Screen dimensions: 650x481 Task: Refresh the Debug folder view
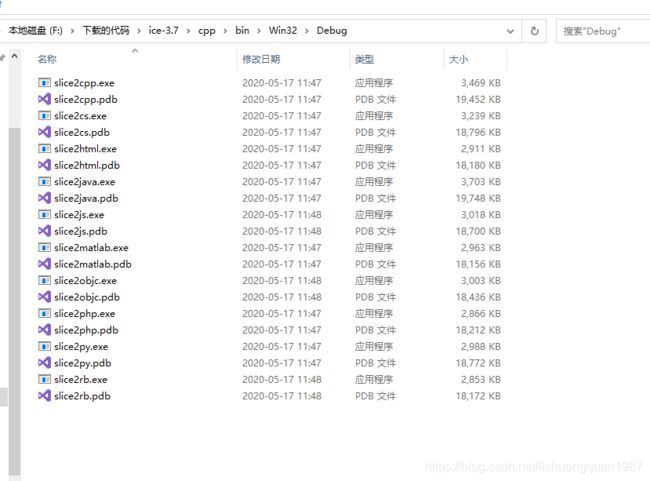534,31
